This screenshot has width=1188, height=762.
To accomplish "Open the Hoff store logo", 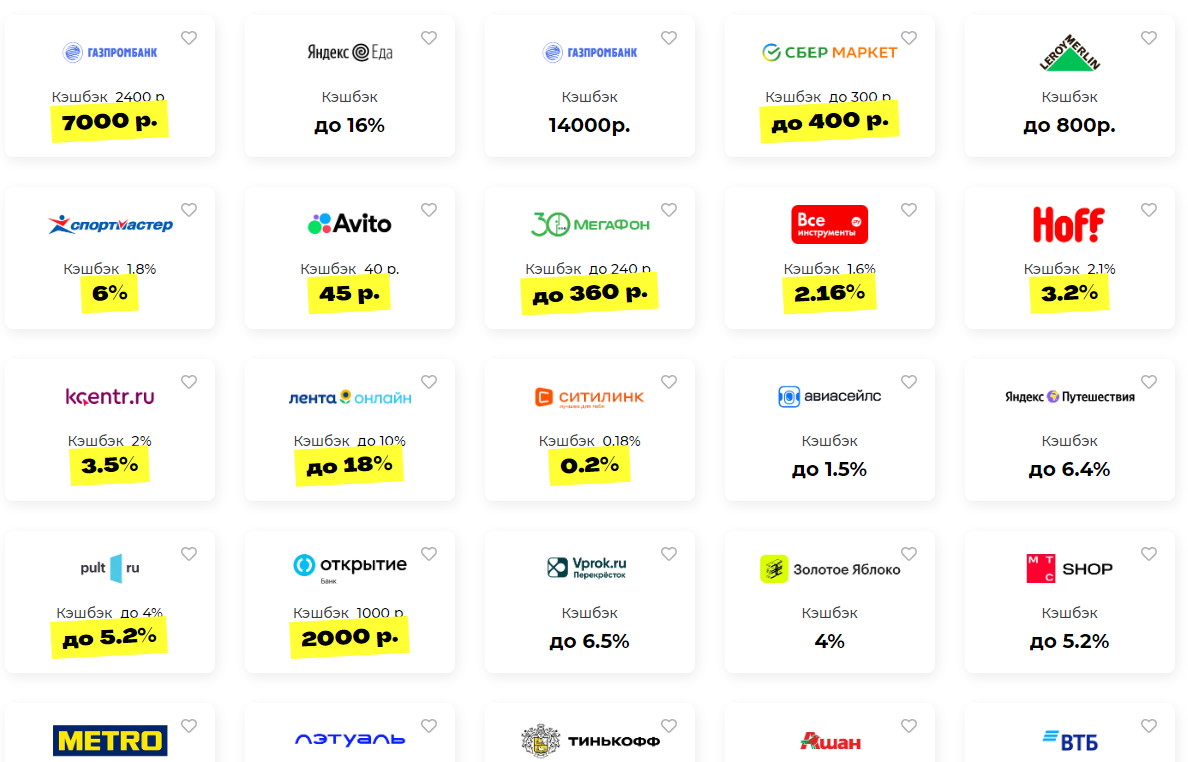I will click(x=1069, y=224).
